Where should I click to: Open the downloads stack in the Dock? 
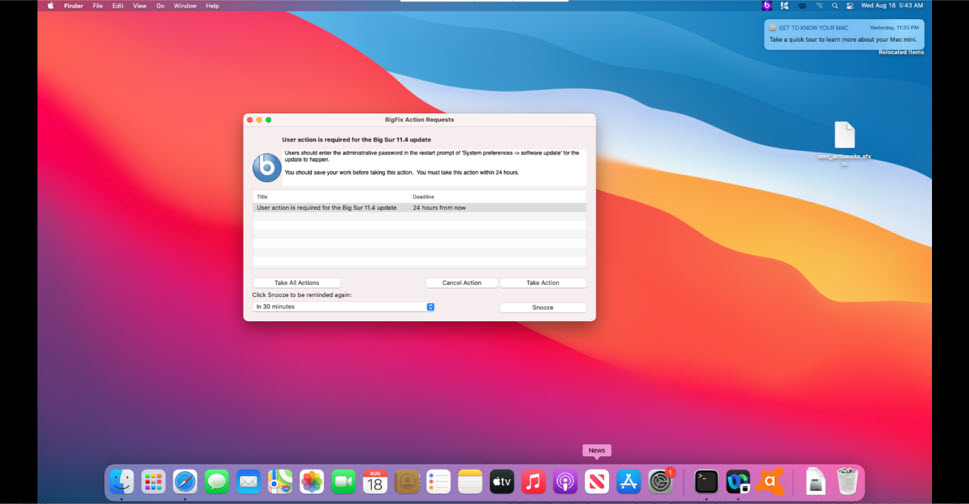click(x=815, y=482)
